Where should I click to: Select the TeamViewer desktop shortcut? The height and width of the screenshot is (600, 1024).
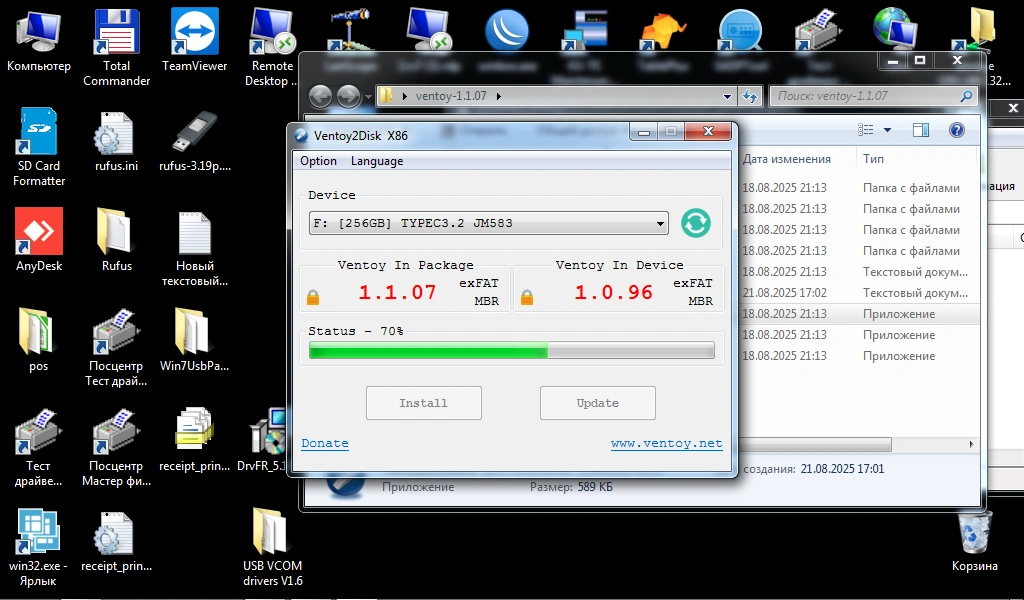(195, 41)
